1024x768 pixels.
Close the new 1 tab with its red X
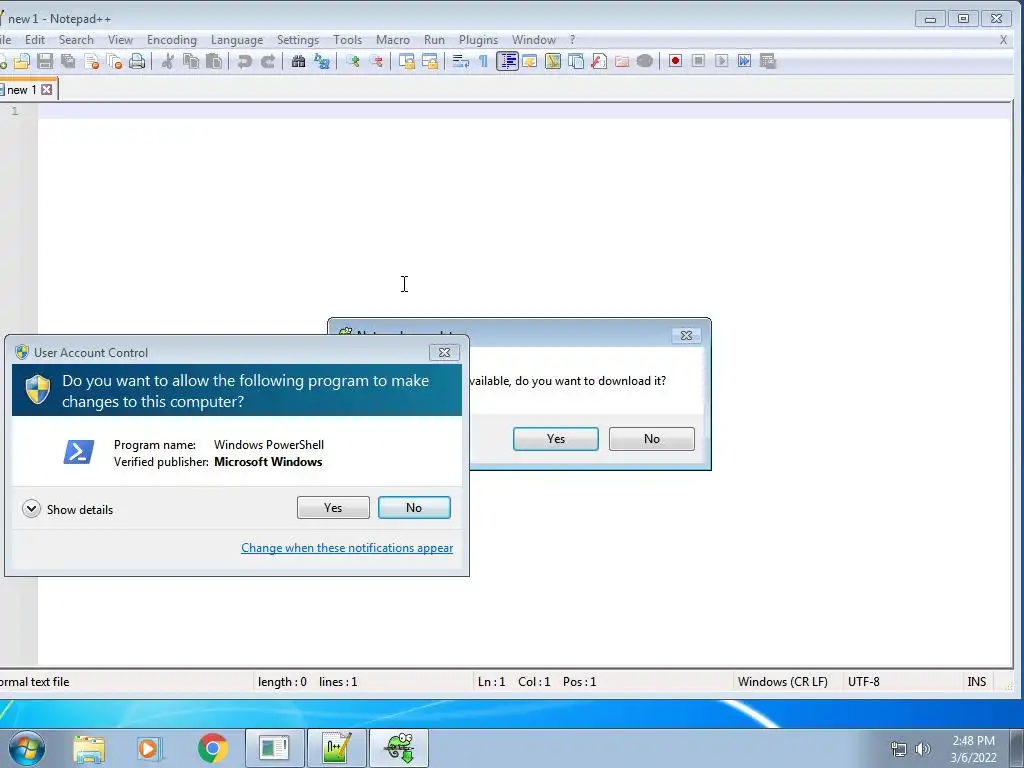tap(47, 89)
